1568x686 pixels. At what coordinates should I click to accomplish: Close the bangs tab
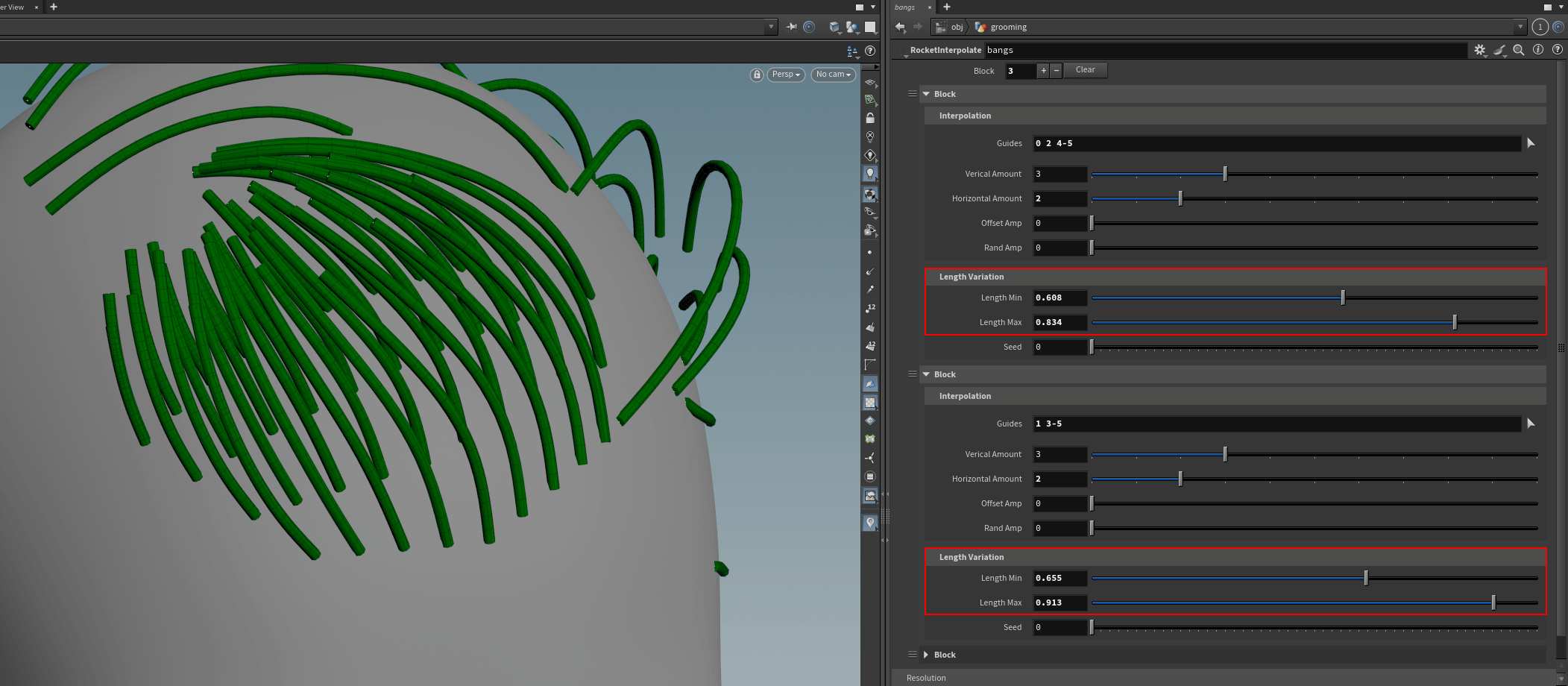click(929, 7)
